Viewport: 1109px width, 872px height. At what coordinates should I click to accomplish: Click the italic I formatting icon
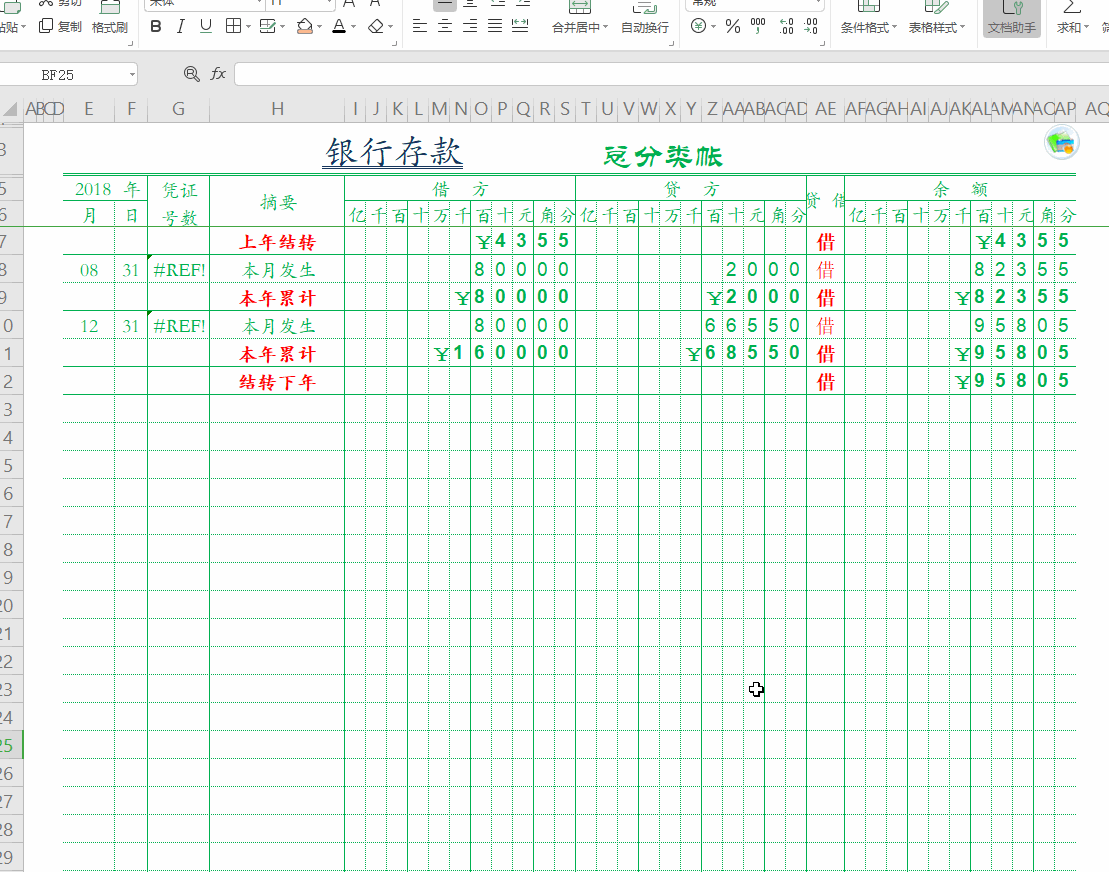180,26
